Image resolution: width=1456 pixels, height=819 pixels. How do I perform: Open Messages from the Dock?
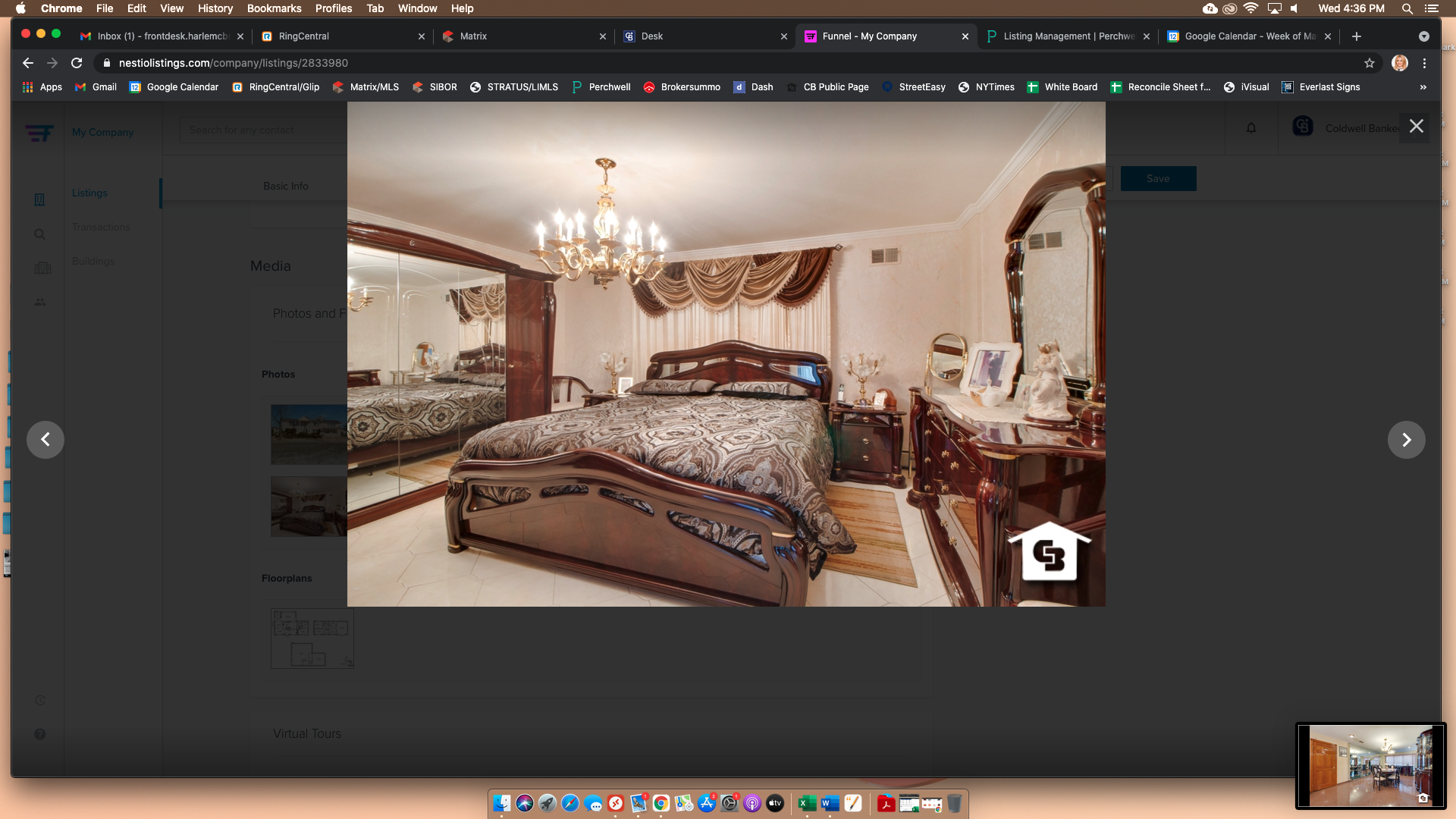[x=593, y=803]
